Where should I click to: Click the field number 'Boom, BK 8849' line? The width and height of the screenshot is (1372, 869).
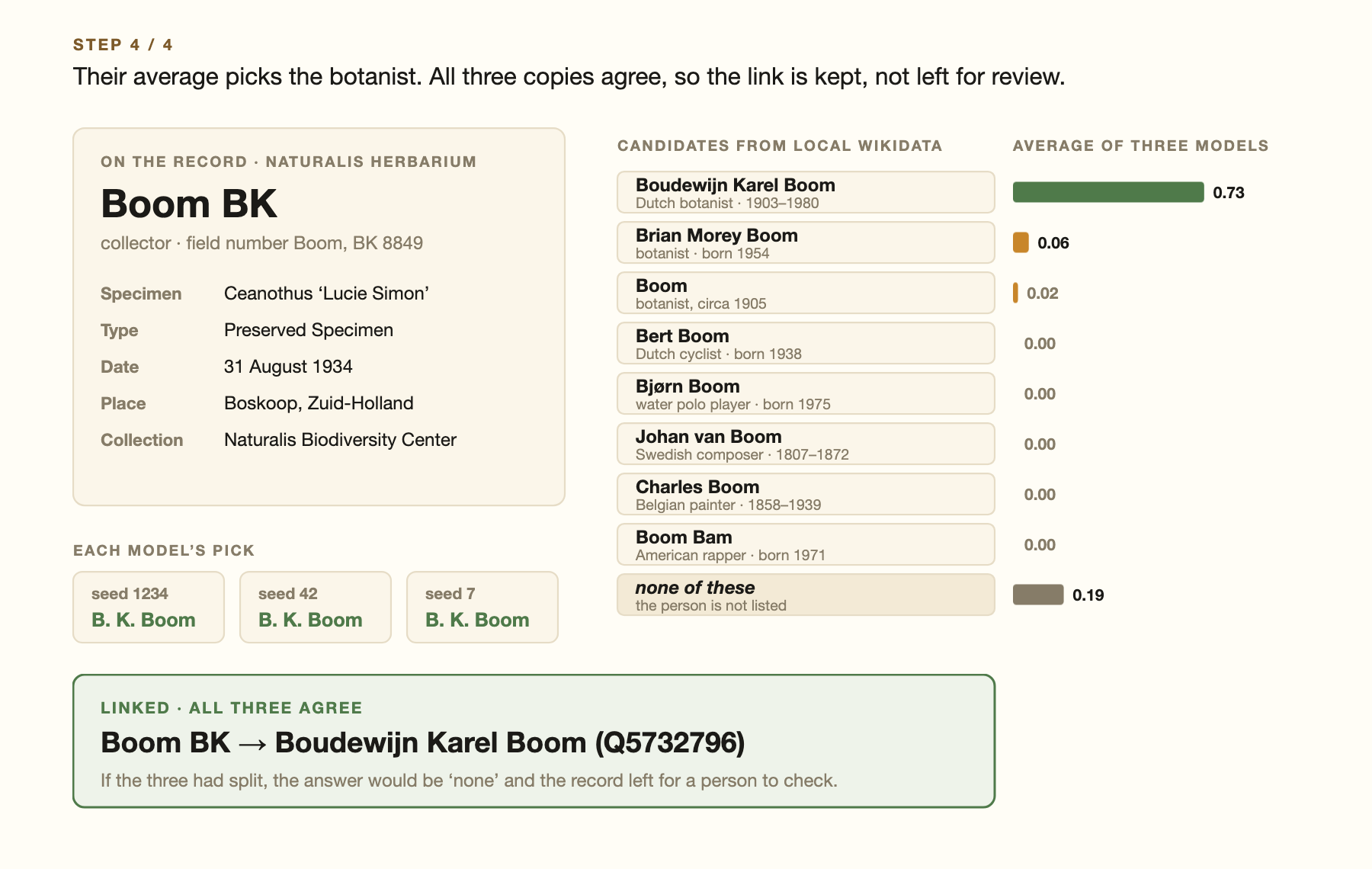tap(261, 243)
